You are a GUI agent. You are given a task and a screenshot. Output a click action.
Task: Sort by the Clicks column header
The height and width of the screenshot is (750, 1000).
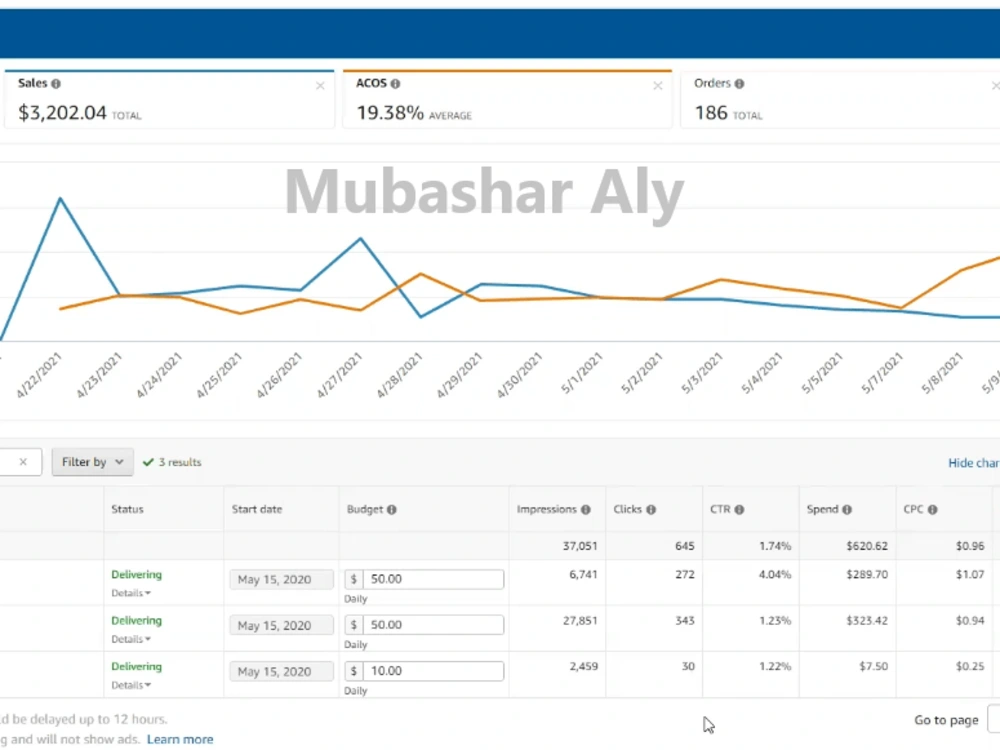click(628, 509)
